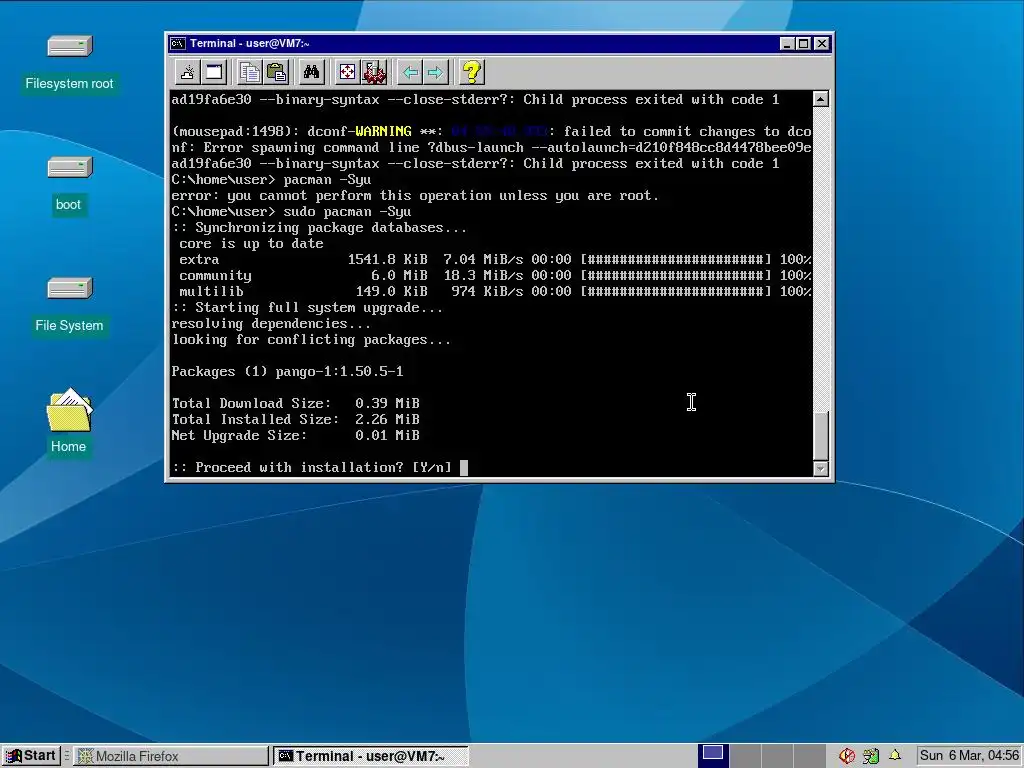Click ':: Synchronizing package databases...' line

(x=319, y=228)
